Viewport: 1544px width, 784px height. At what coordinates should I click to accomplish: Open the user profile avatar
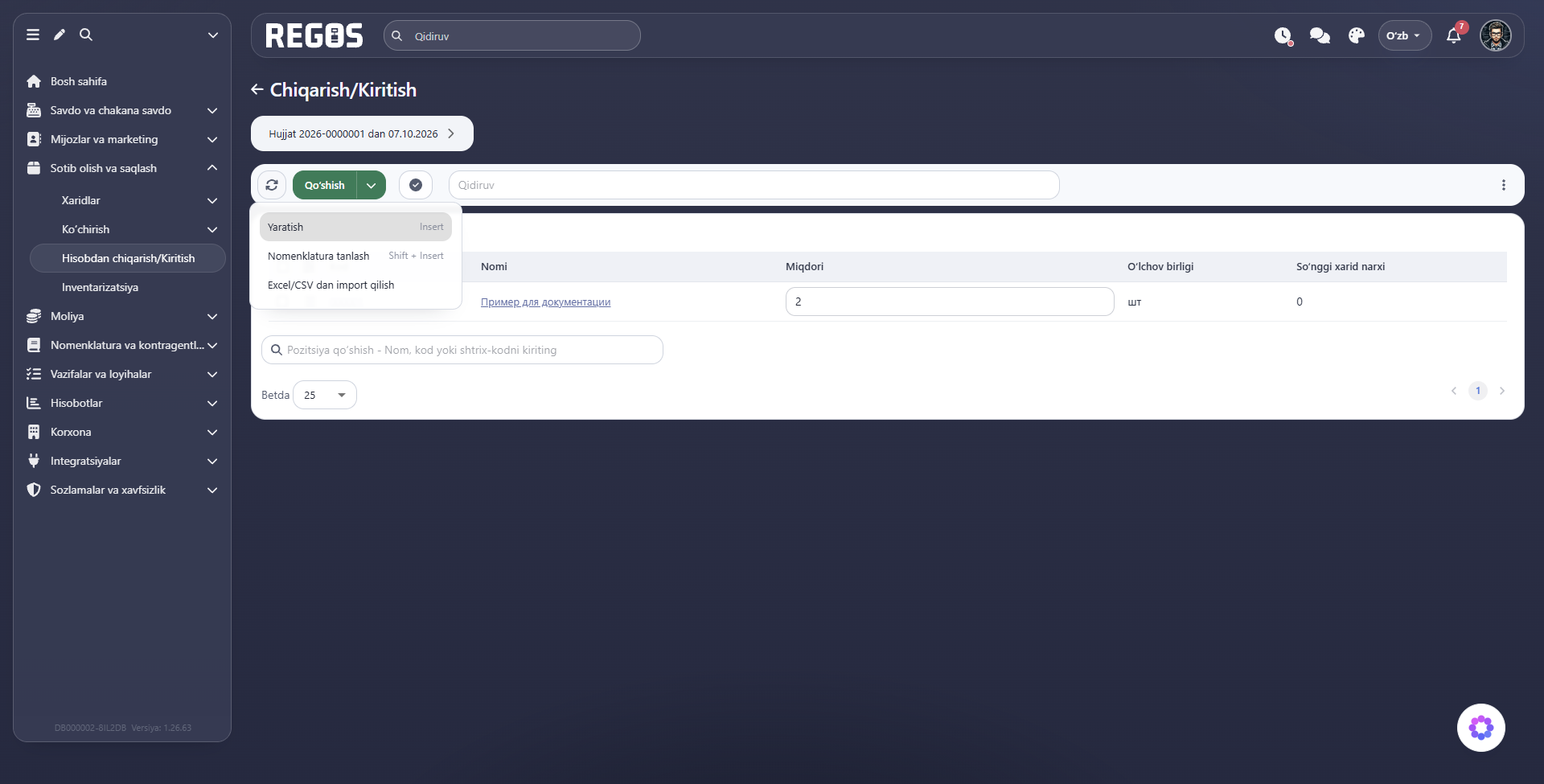1496,35
